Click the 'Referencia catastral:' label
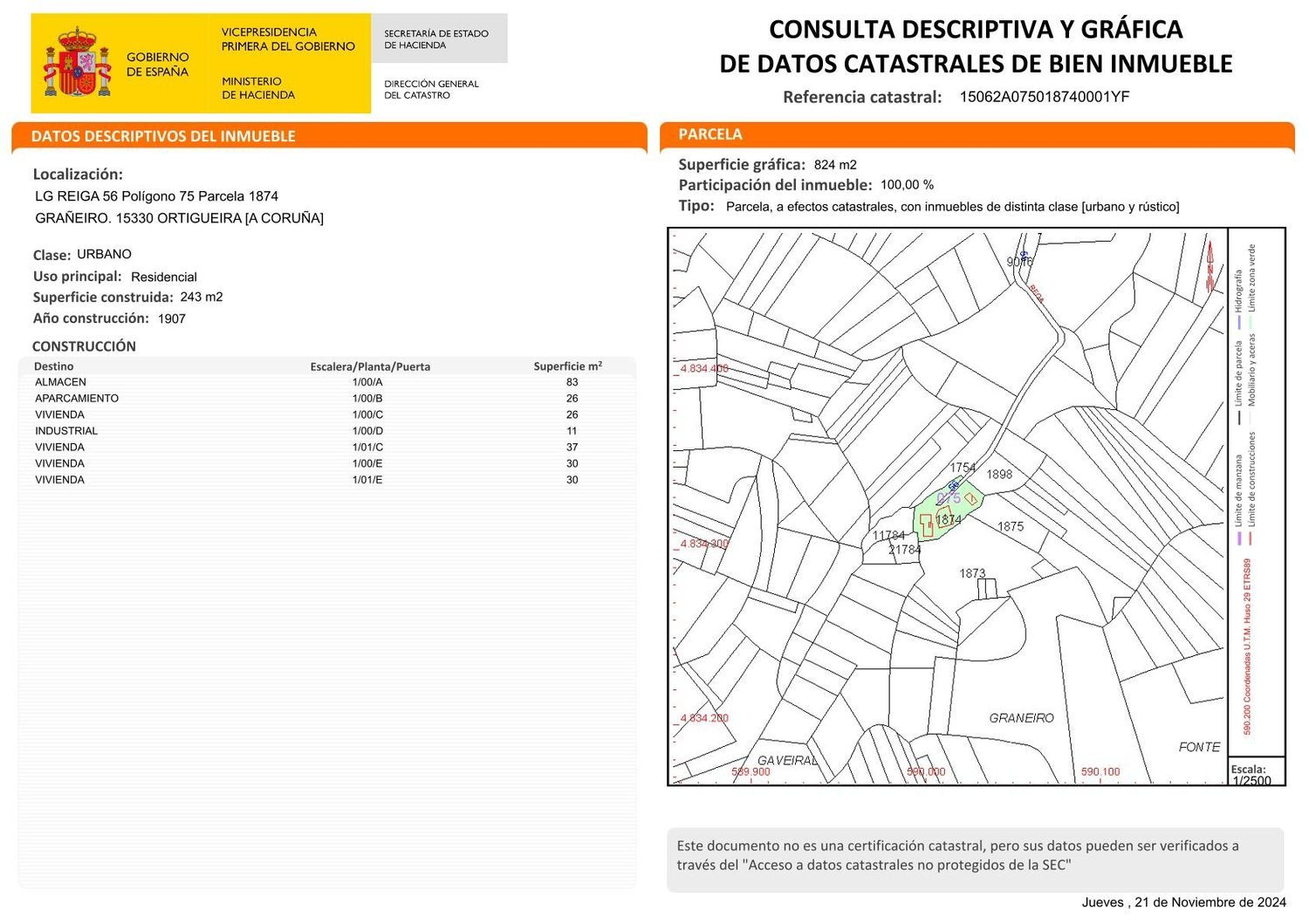The height and width of the screenshot is (924, 1309). (x=862, y=97)
